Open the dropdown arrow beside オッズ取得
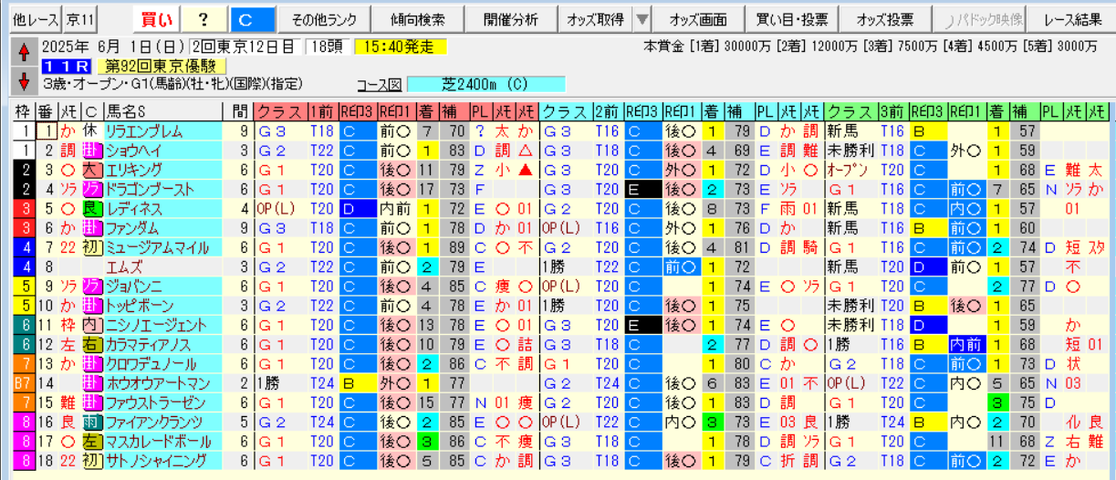This screenshot has height=480, width=1116. [641, 20]
